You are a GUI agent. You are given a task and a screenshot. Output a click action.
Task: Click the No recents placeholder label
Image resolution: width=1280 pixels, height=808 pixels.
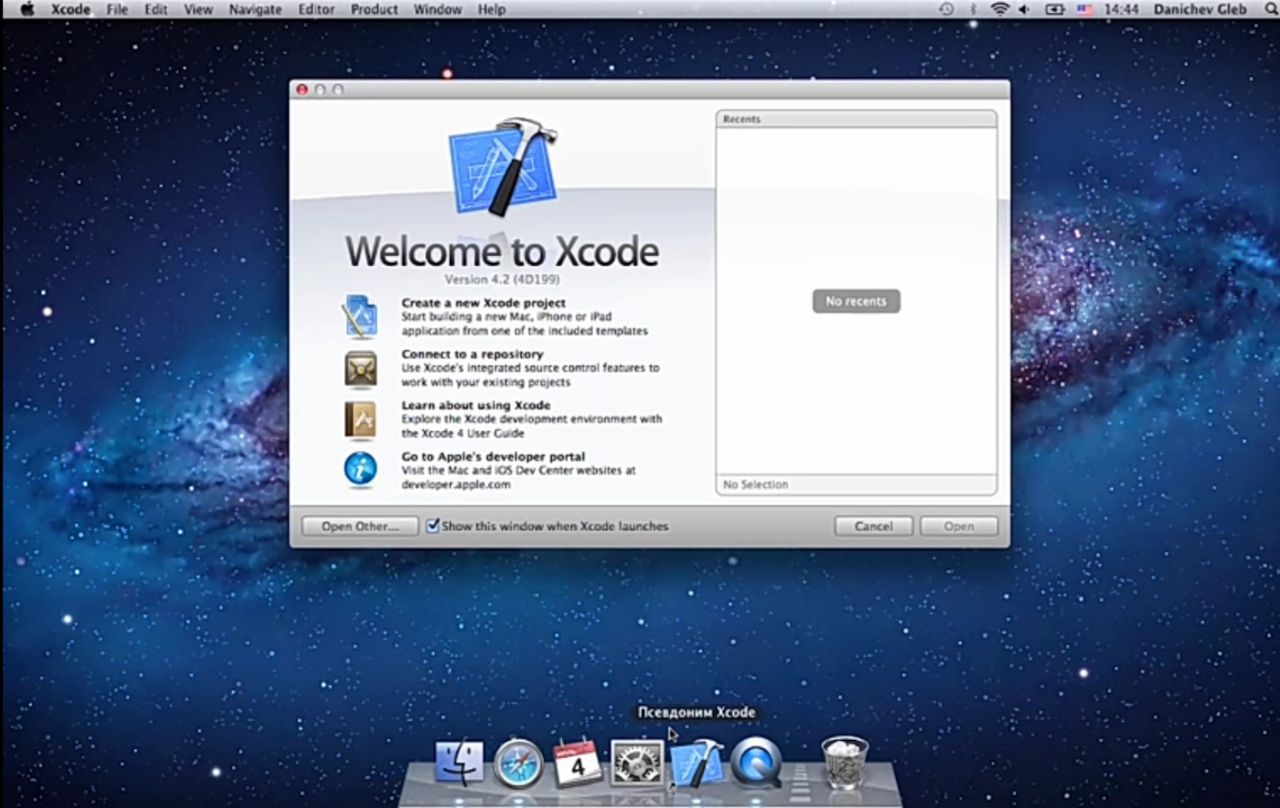pyautogui.click(x=856, y=301)
